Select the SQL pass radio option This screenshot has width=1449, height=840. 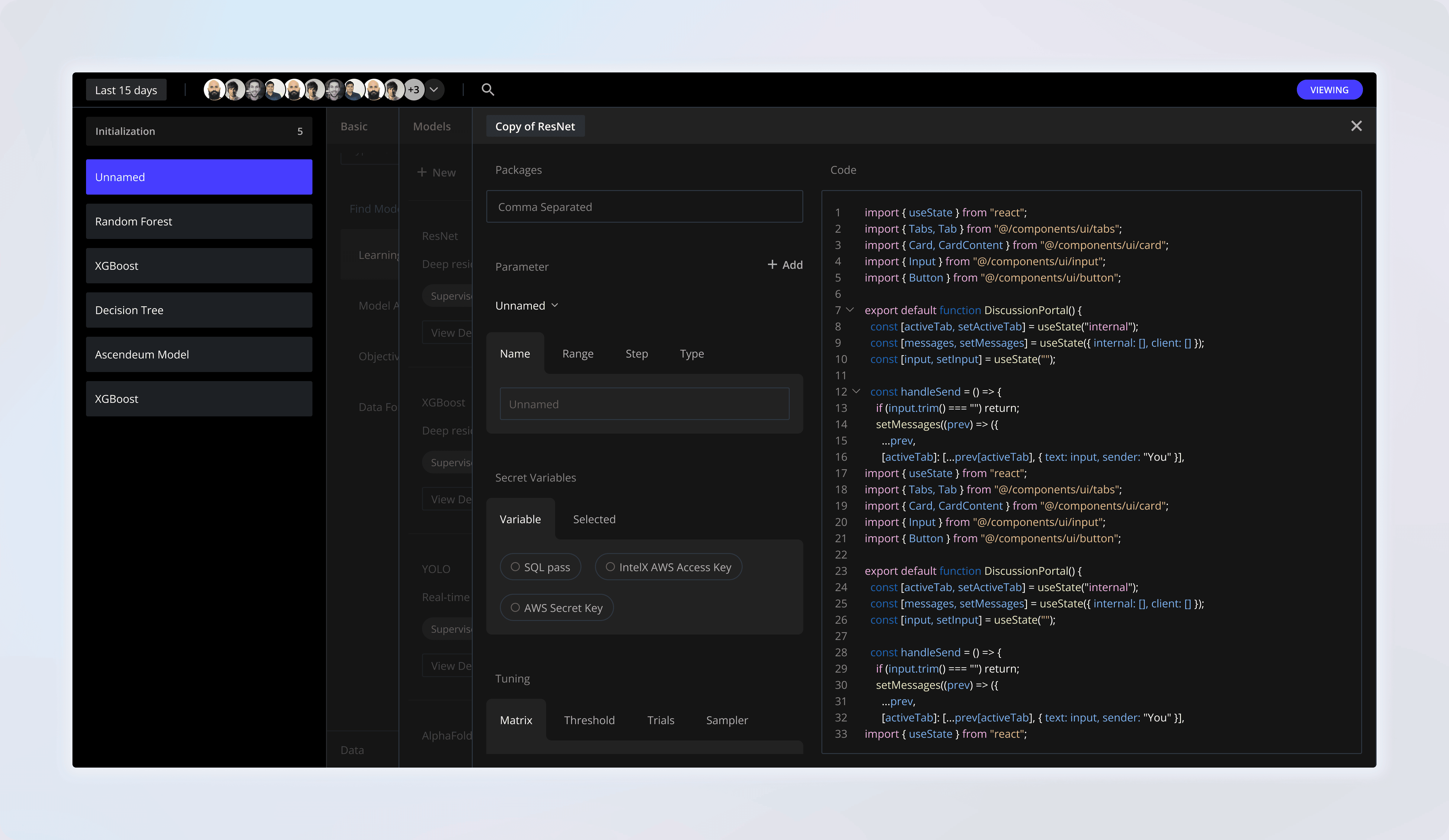click(x=515, y=567)
